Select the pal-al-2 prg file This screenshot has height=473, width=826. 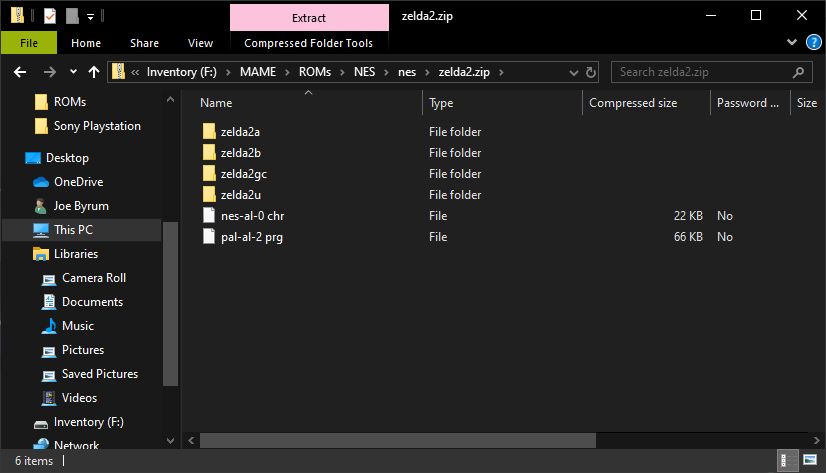coord(252,237)
